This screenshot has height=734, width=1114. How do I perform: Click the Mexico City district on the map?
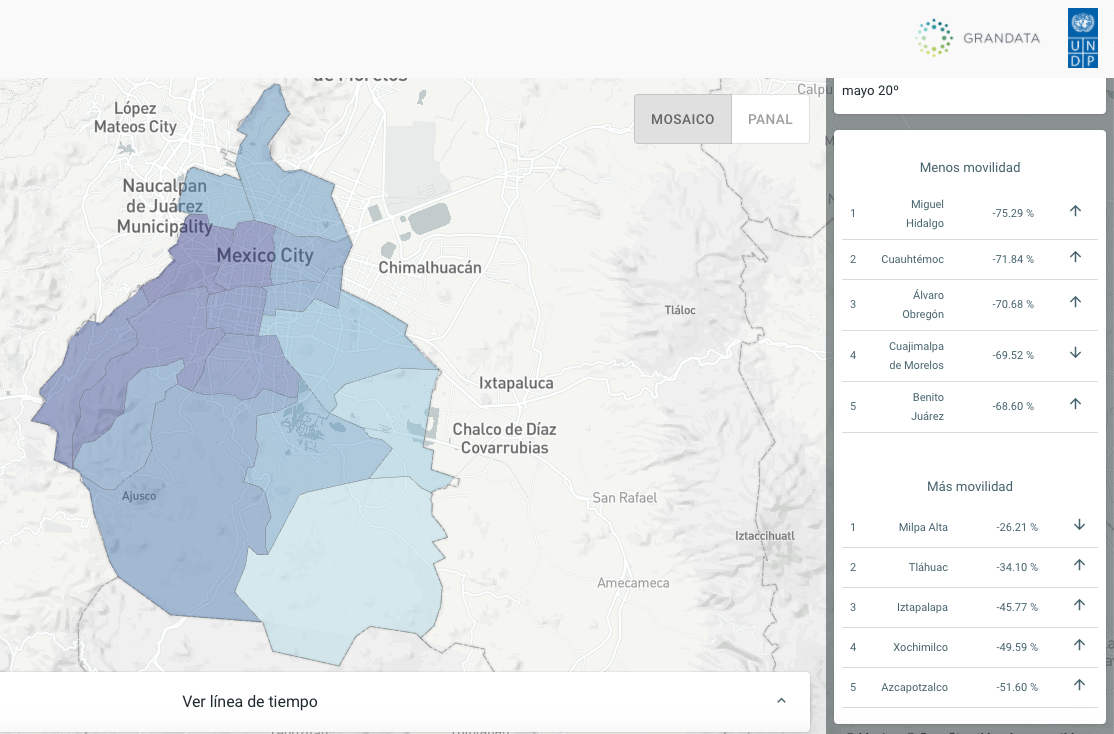coord(265,256)
